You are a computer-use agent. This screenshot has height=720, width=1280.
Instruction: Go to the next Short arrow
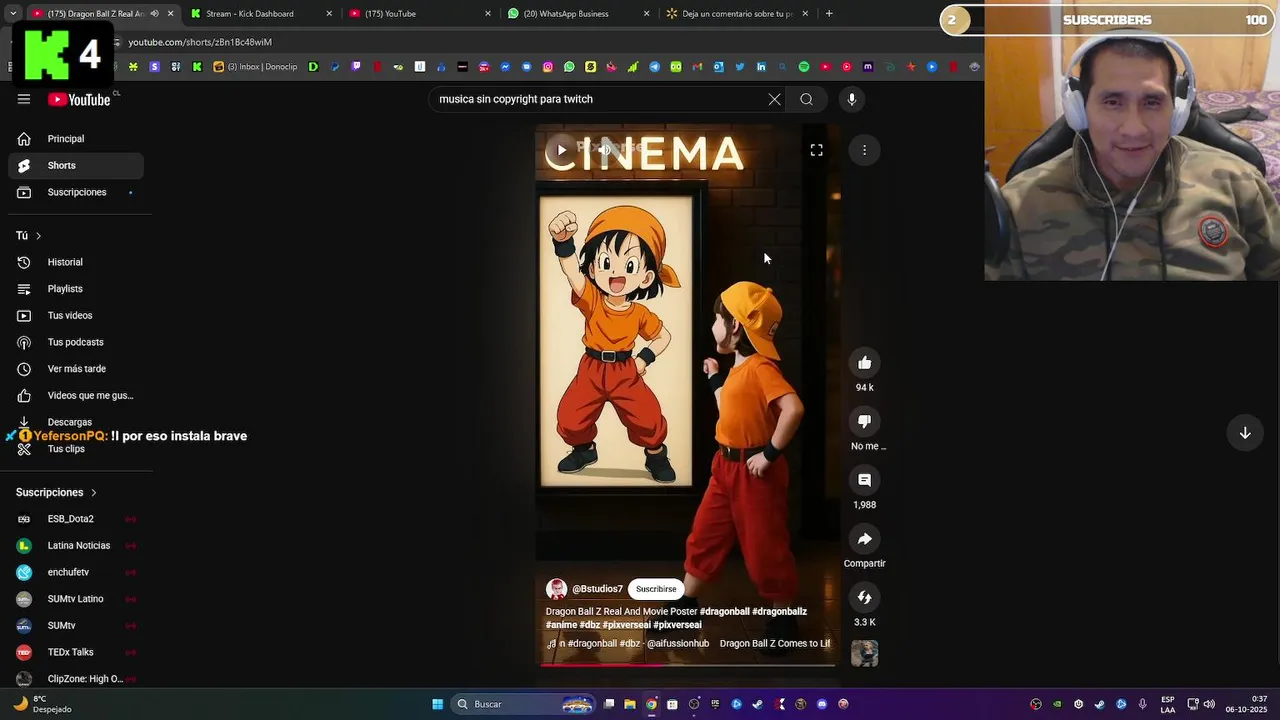1245,433
